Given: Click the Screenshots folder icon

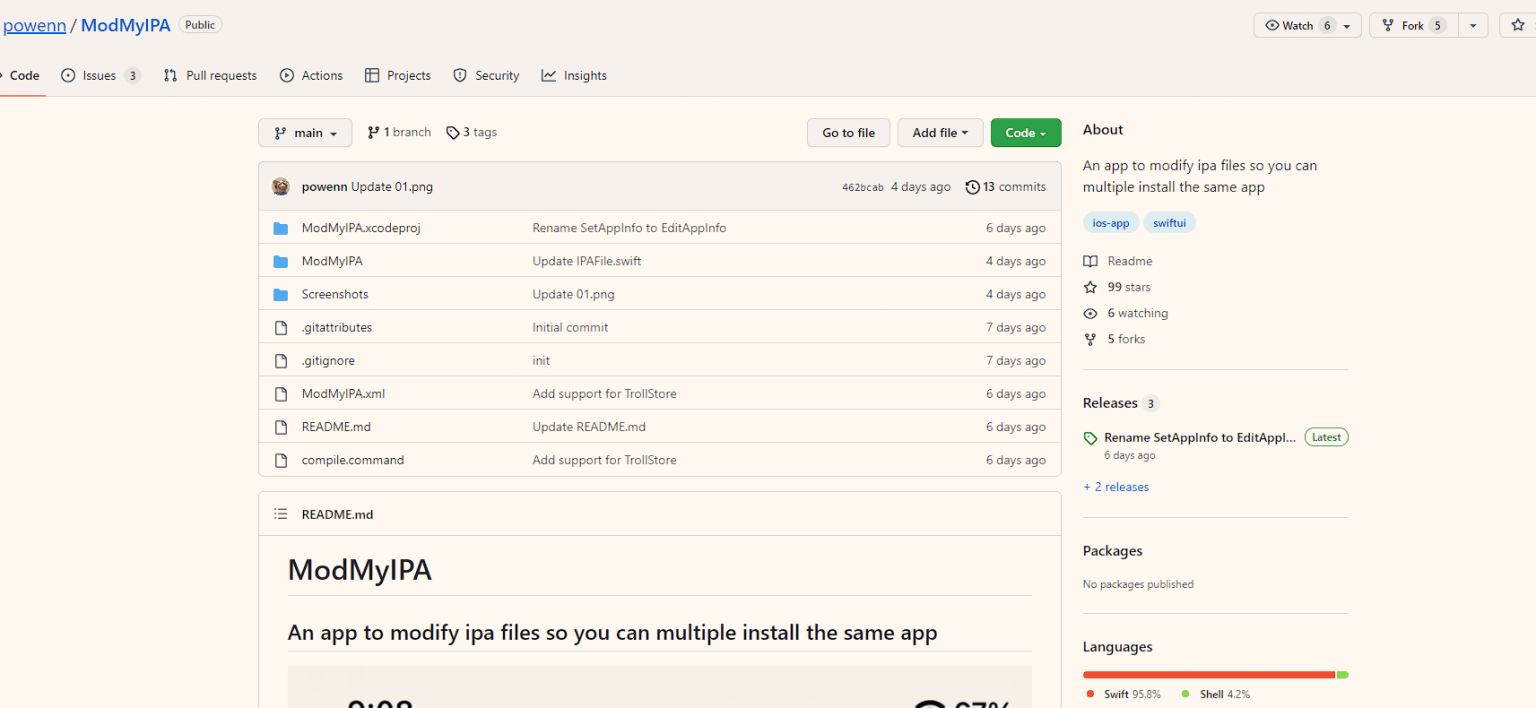Looking at the screenshot, I should pos(281,294).
